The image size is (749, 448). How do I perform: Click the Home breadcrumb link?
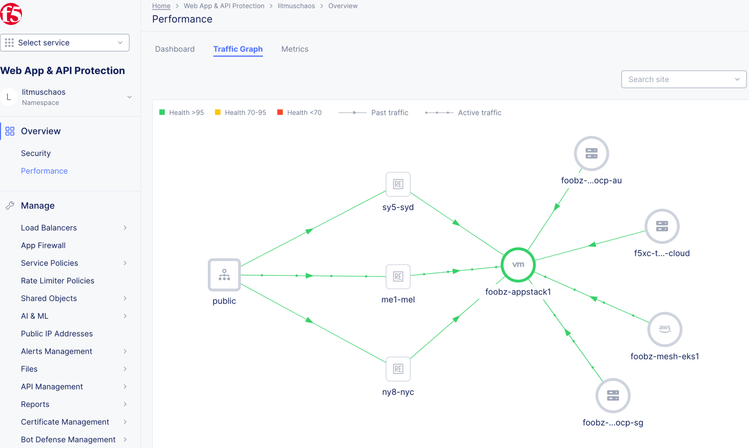(x=161, y=6)
